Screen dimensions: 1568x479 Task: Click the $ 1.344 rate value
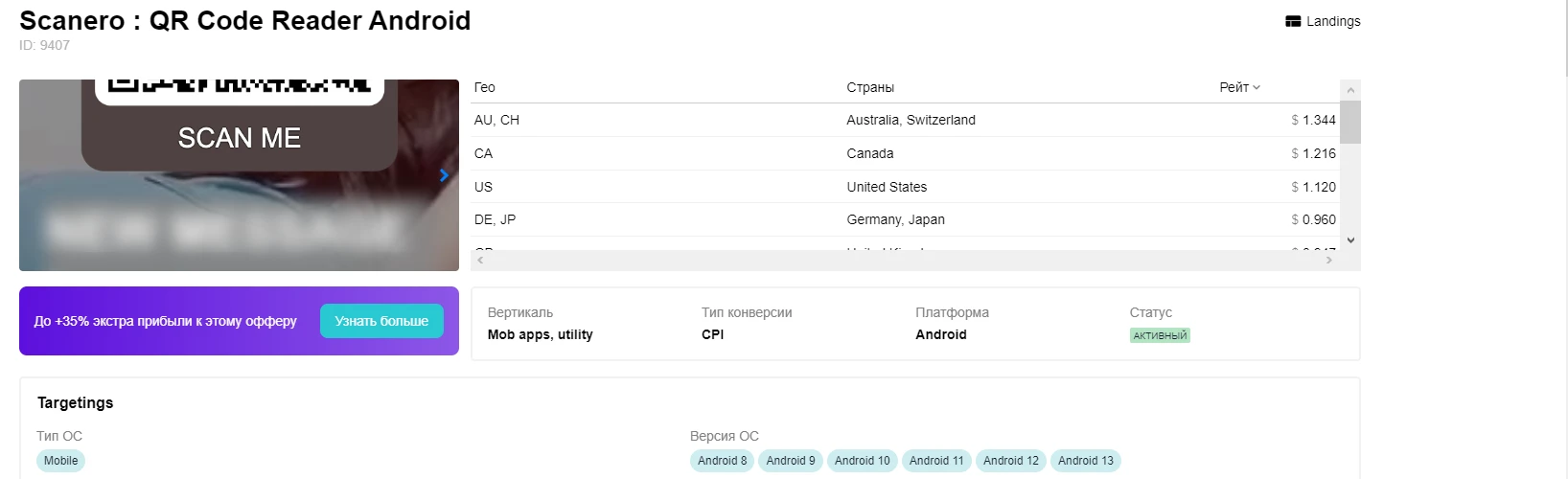point(1313,120)
